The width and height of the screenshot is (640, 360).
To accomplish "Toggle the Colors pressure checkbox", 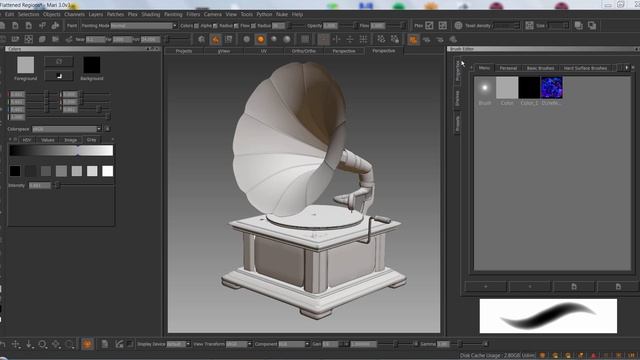I will [196, 26].
